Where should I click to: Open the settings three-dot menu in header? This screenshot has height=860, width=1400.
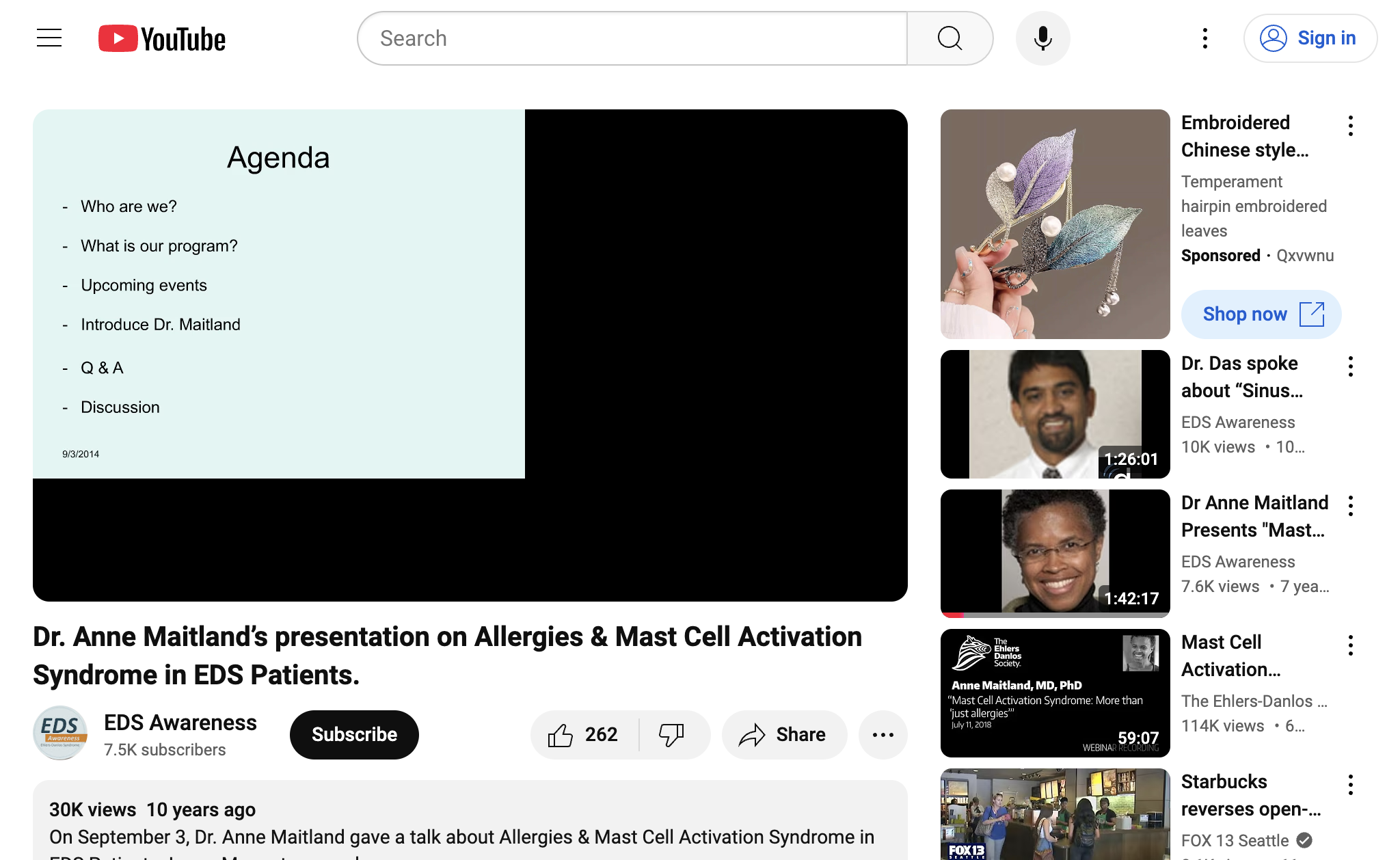pyautogui.click(x=1205, y=38)
